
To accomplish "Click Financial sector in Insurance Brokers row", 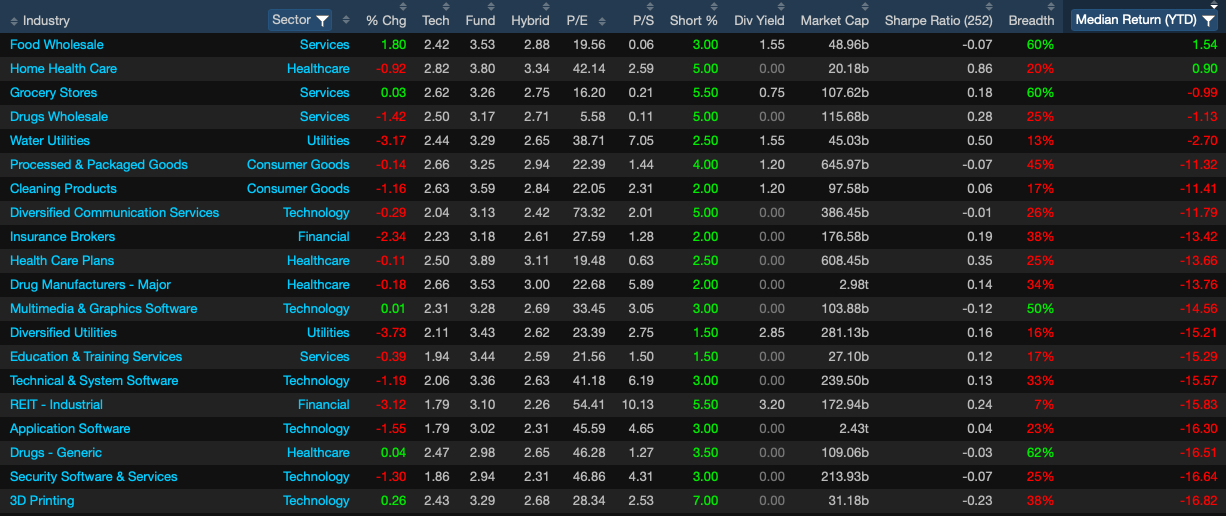I will (324, 237).
